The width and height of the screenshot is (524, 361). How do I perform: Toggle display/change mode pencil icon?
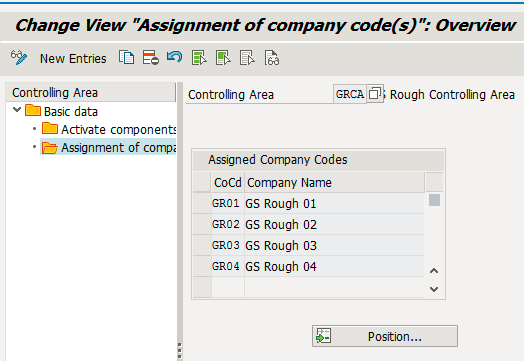tap(19, 58)
